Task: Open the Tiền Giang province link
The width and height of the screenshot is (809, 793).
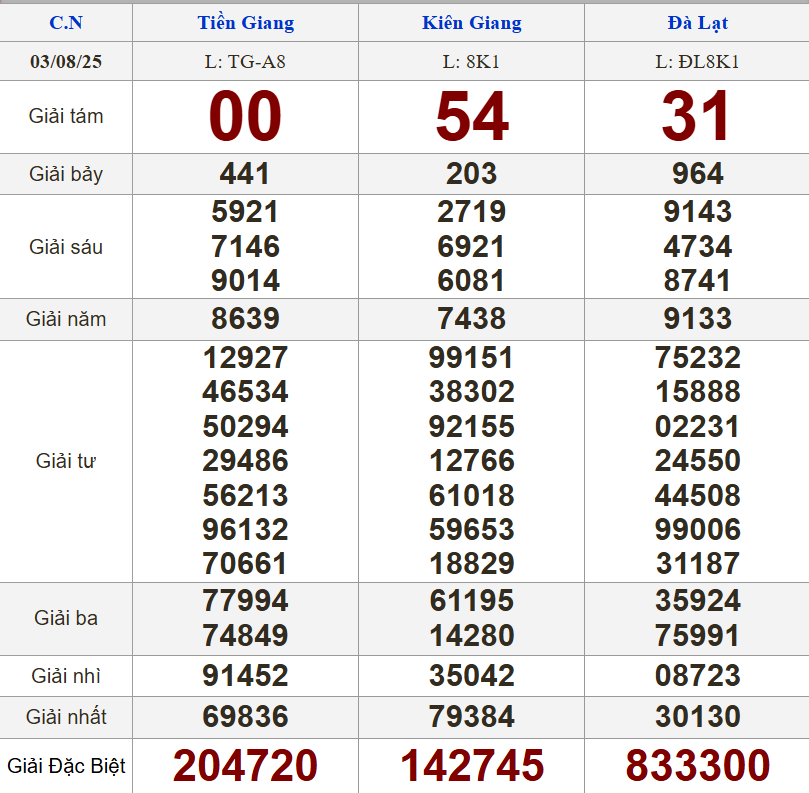Action: (x=245, y=23)
